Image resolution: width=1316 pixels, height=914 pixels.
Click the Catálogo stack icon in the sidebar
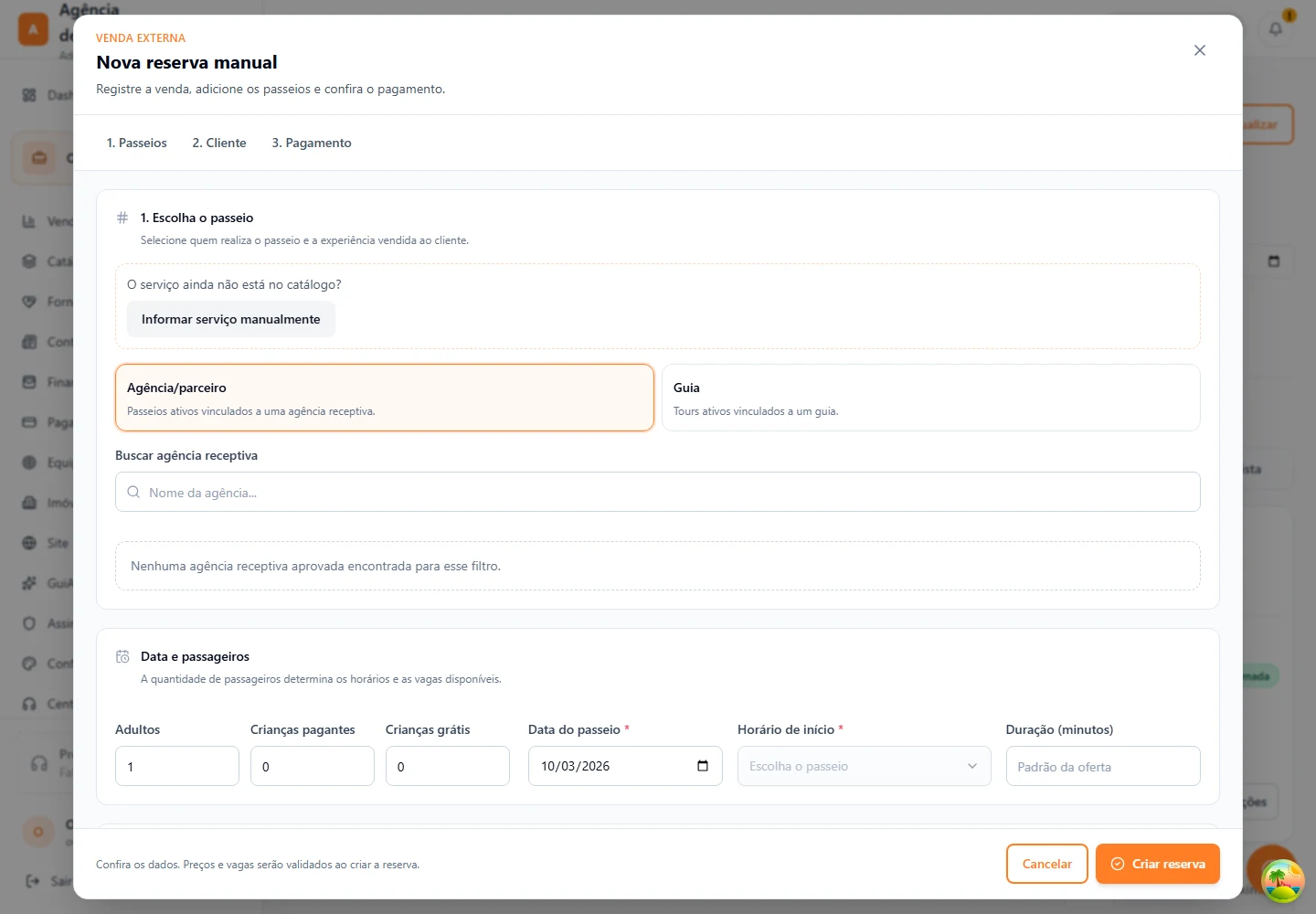click(x=29, y=261)
